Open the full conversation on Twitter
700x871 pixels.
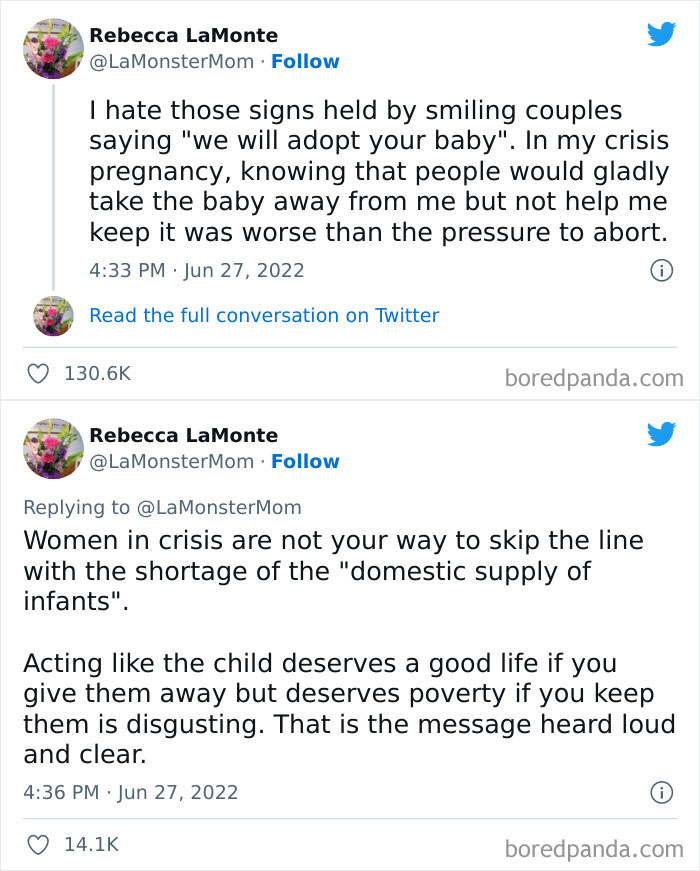264,316
